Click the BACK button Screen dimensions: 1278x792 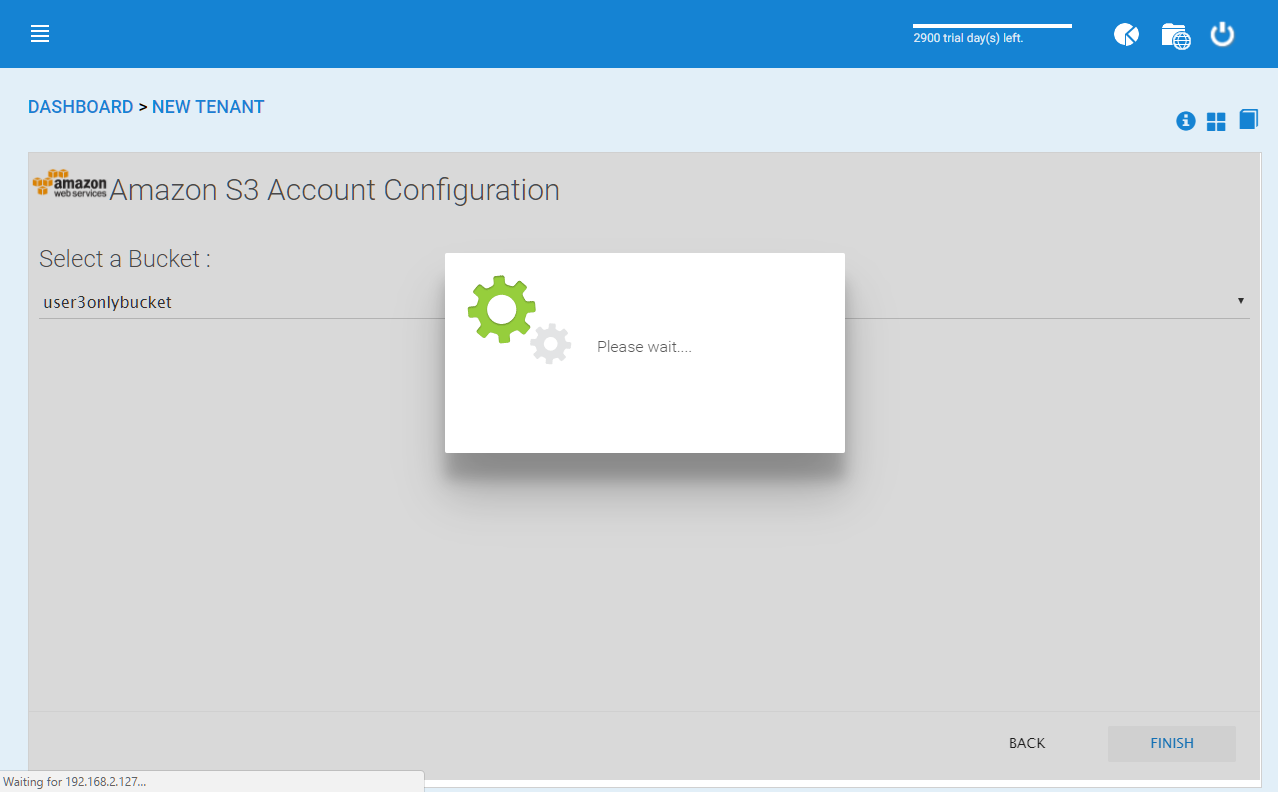coord(1027,743)
